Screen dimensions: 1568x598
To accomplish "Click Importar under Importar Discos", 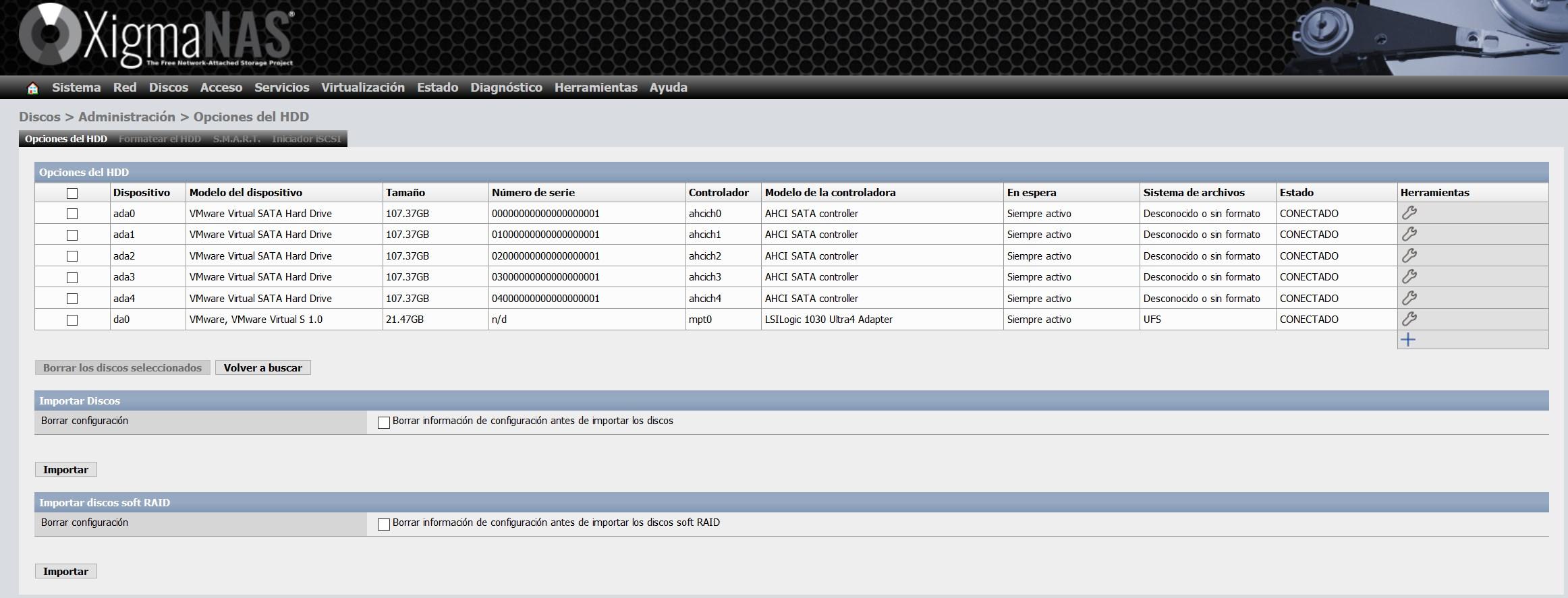I will pos(66,470).
